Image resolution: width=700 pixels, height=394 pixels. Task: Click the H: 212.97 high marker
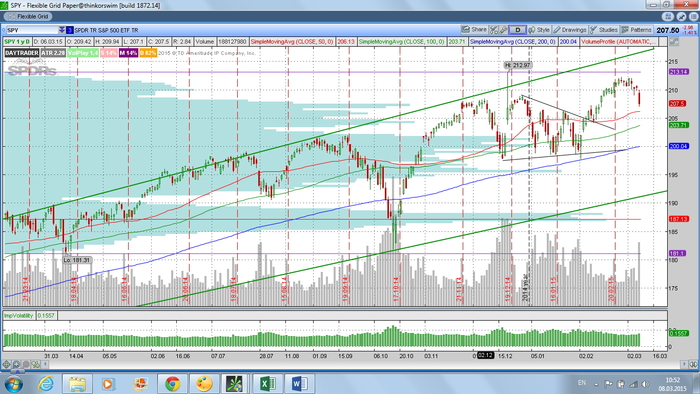(x=518, y=65)
